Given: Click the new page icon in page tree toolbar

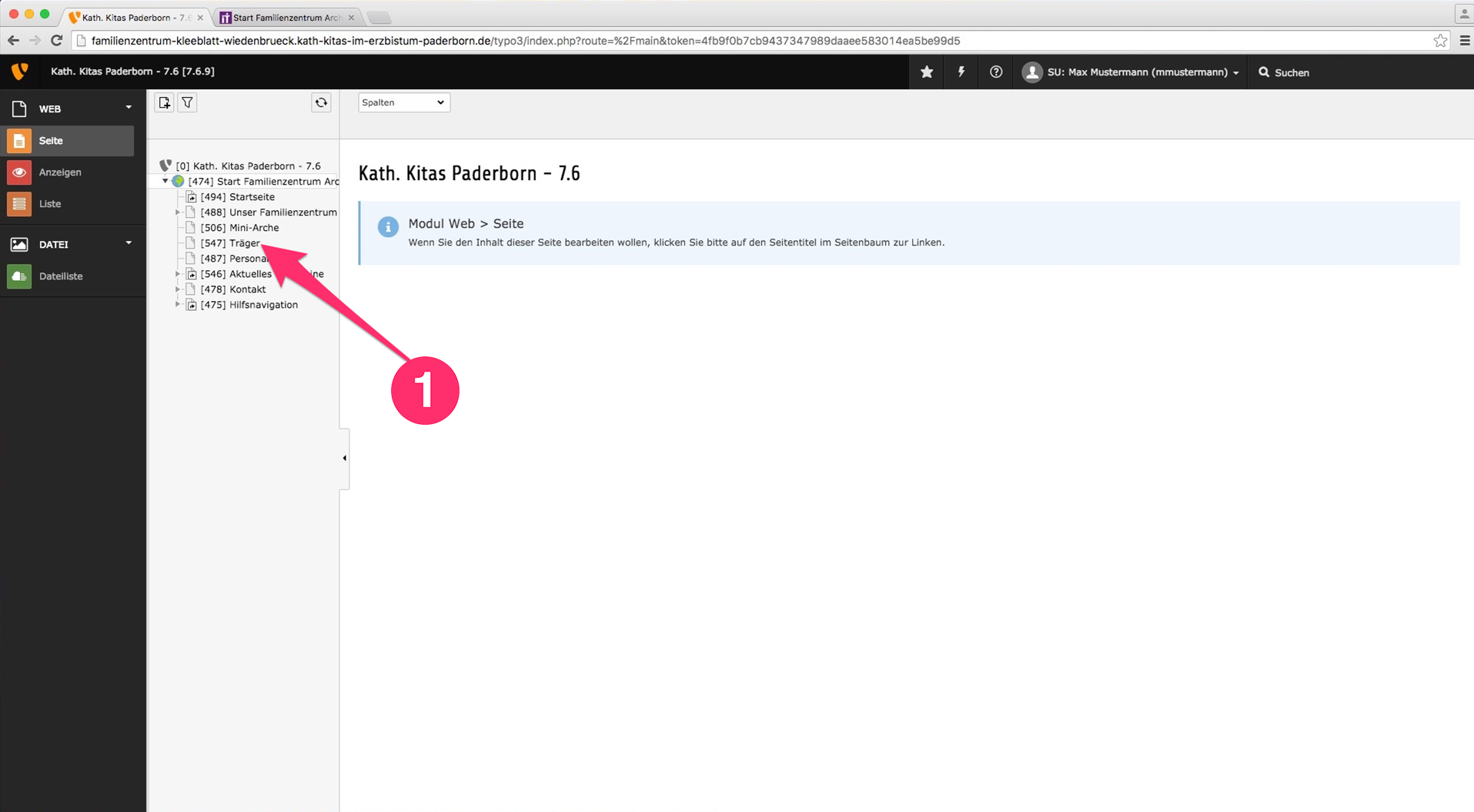Looking at the screenshot, I should pyautogui.click(x=164, y=102).
